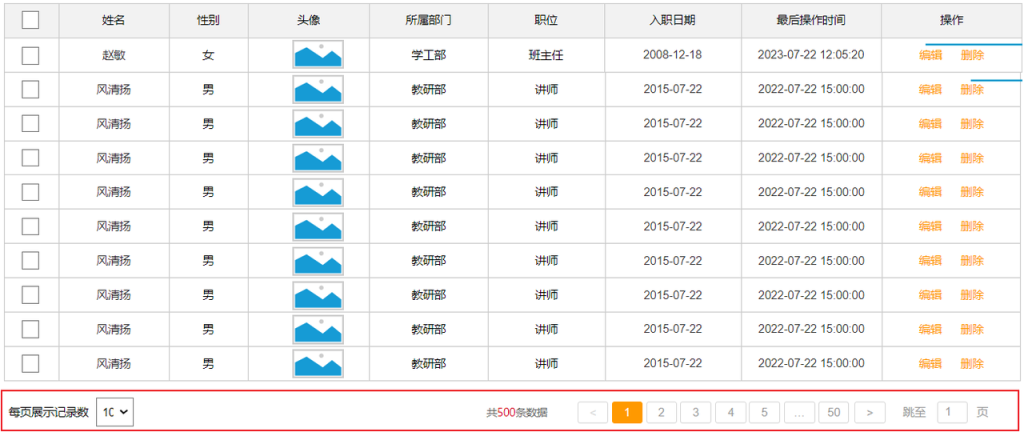Click 编辑 in the last table row
The image size is (1024, 432).
[x=930, y=363]
